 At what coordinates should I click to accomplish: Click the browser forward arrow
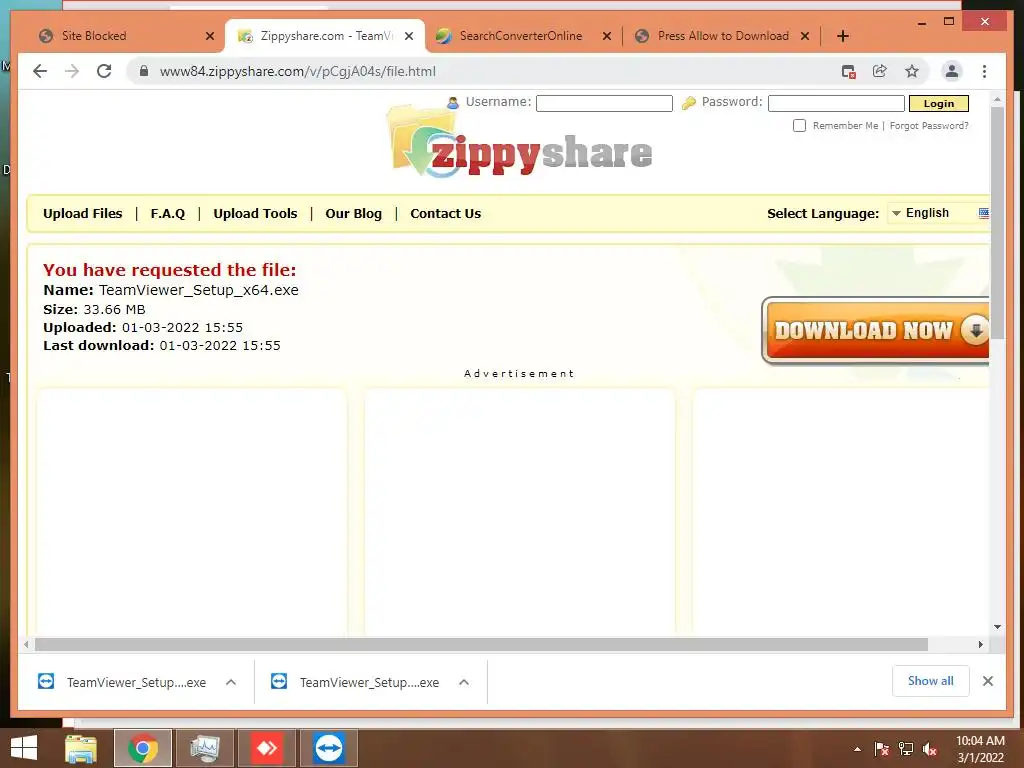pyautogui.click(x=72, y=71)
